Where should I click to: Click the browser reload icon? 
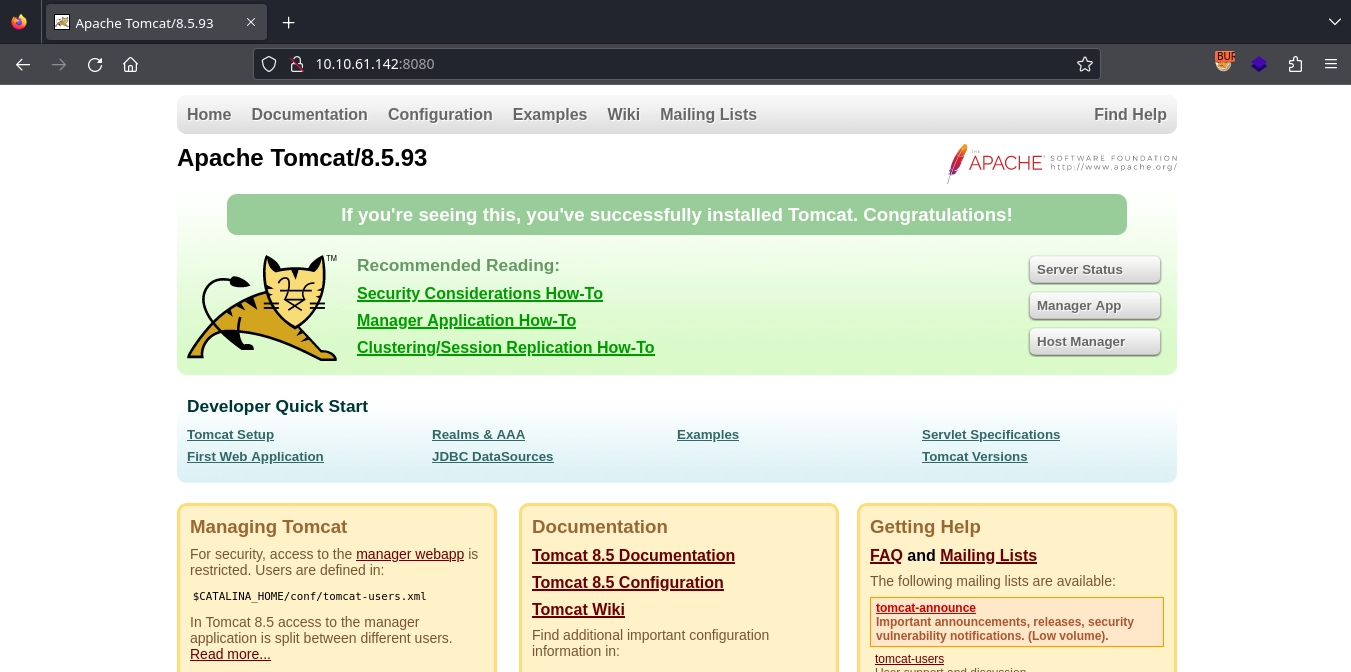[x=95, y=64]
